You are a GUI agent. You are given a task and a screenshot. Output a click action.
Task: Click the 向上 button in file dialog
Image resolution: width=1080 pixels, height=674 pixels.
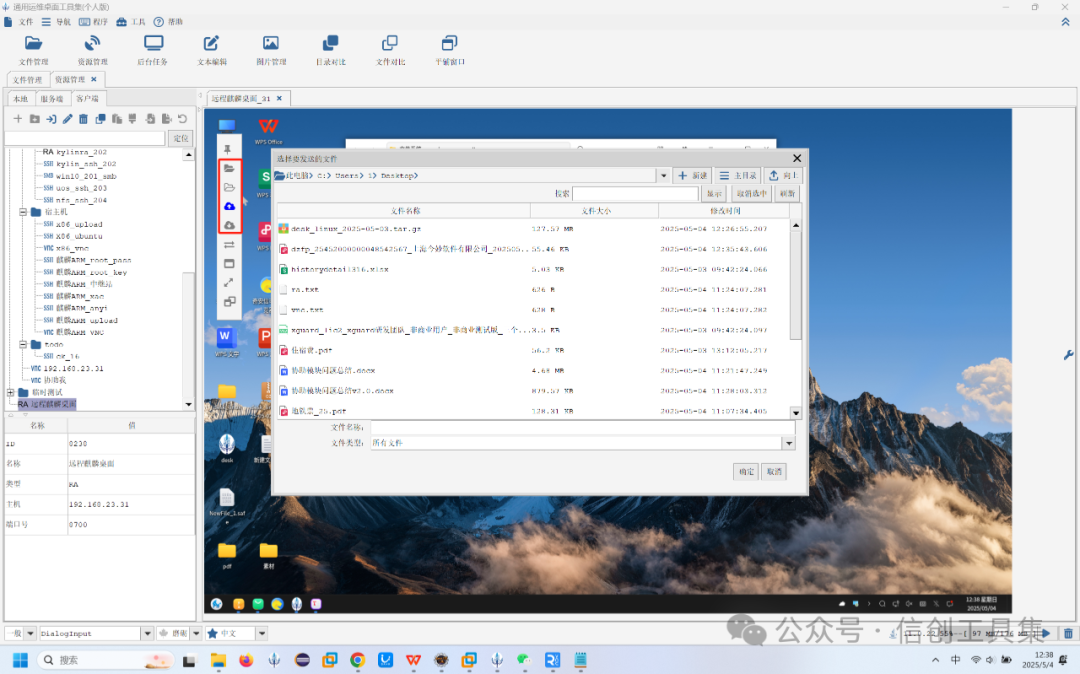point(782,176)
